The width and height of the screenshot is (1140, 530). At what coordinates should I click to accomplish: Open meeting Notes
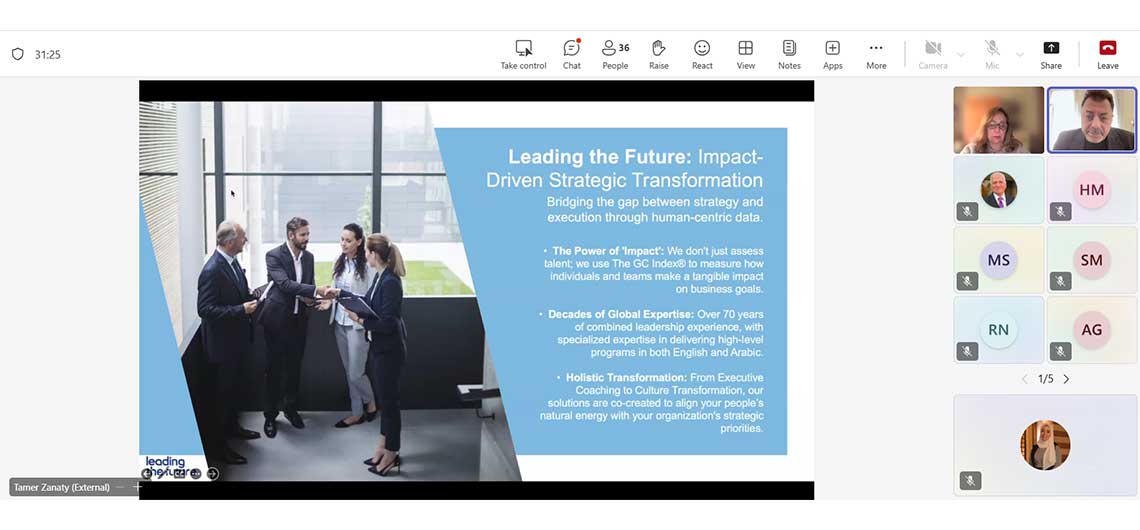click(789, 54)
